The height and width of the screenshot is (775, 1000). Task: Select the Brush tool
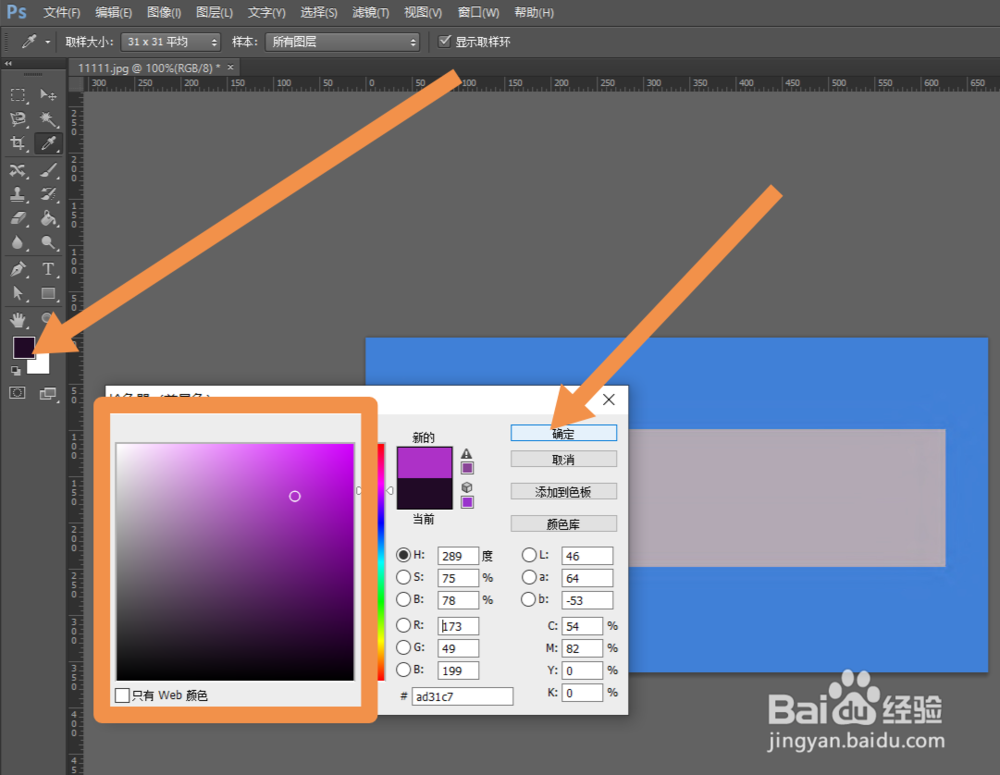coord(48,170)
